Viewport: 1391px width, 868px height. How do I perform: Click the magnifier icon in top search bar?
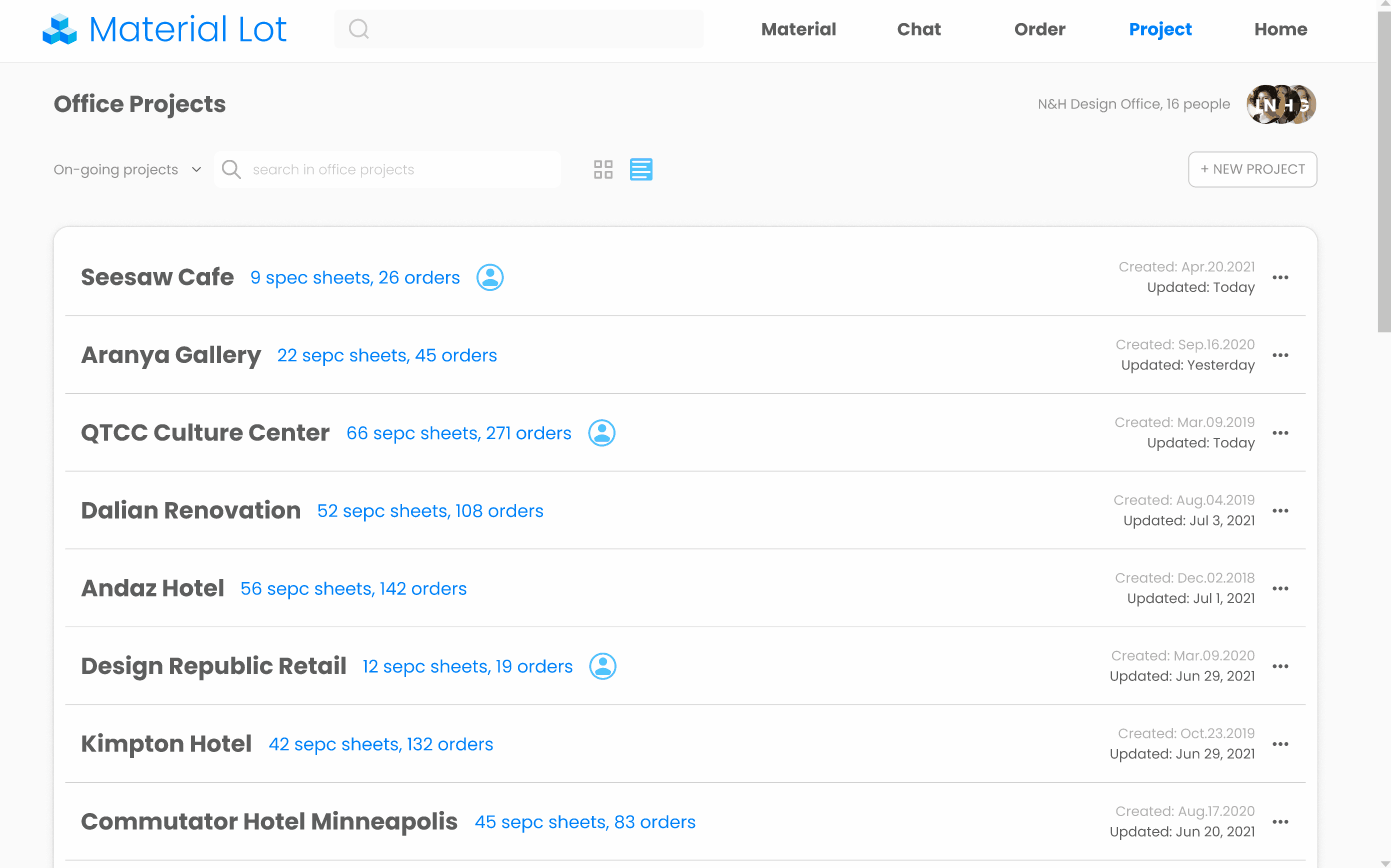tap(359, 29)
